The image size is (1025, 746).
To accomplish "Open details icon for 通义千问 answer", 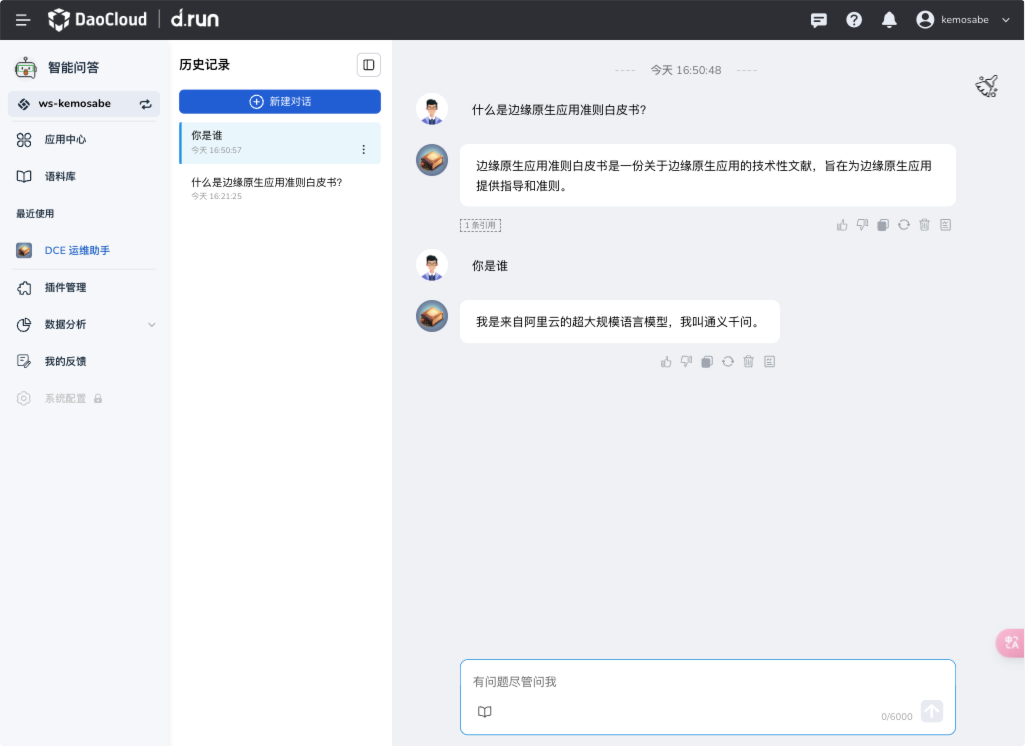I will click(769, 362).
